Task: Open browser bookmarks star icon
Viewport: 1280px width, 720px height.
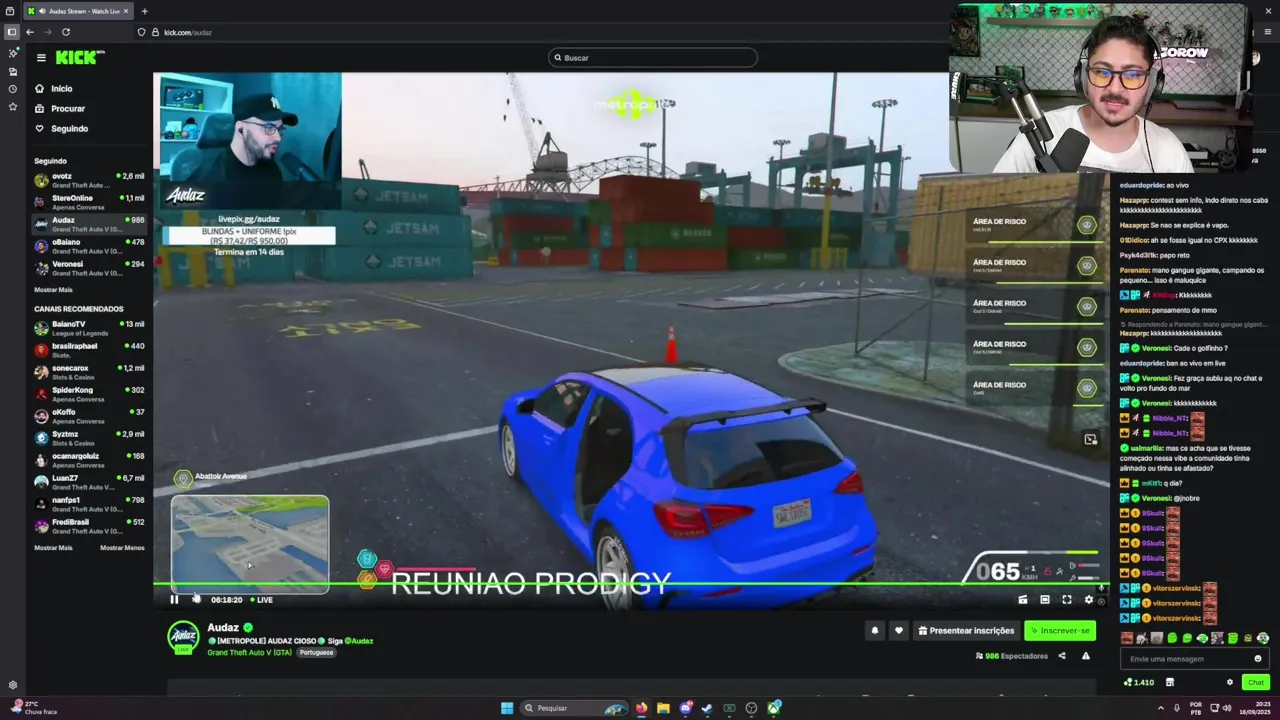Action: (x=13, y=107)
